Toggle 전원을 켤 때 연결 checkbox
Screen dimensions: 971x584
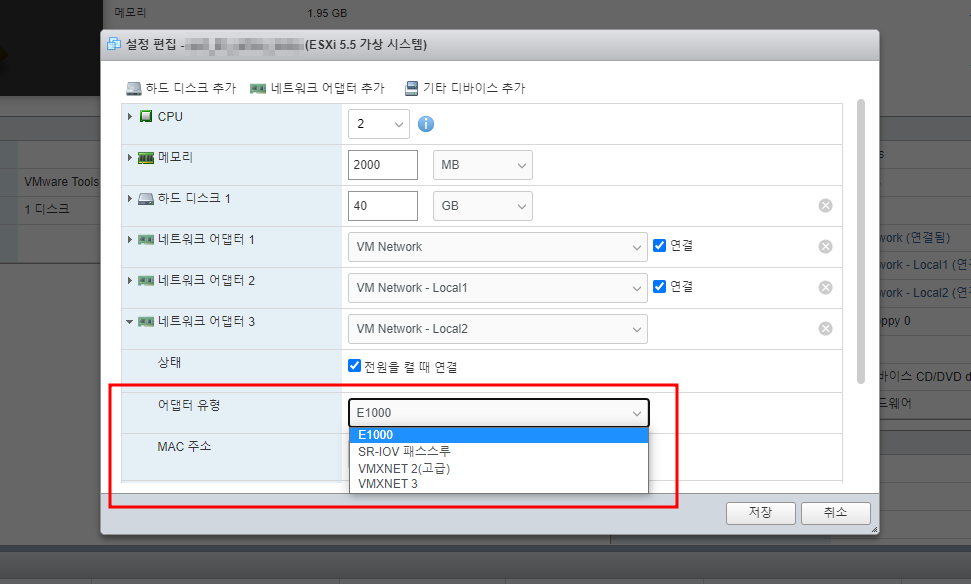pyautogui.click(x=354, y=365)
